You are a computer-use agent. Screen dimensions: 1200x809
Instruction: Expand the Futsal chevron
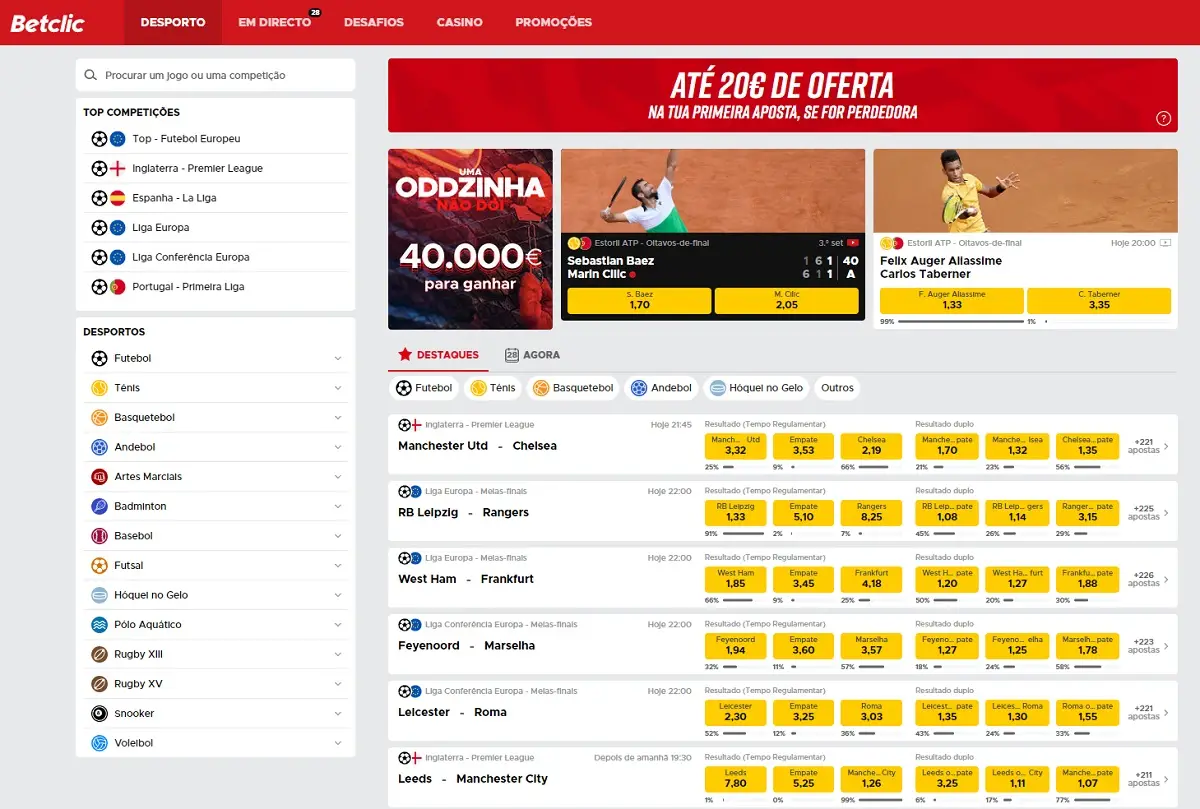pos(338,565)
